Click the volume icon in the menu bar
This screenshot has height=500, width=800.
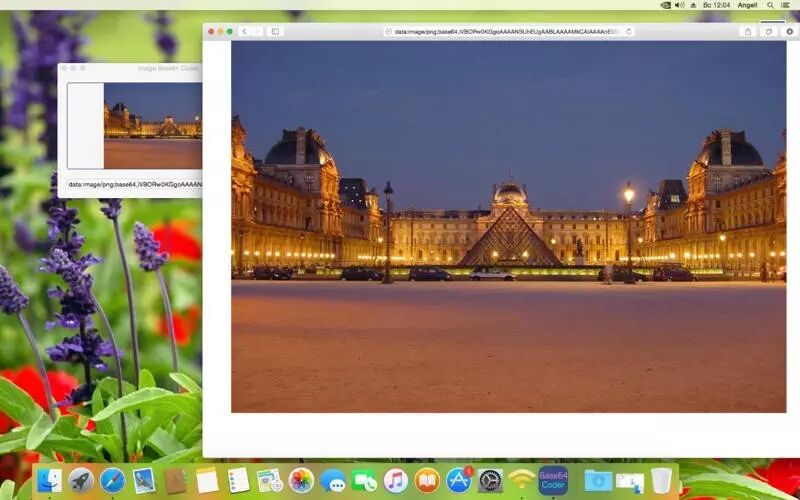pyautogui.click(x=680, y=5)
